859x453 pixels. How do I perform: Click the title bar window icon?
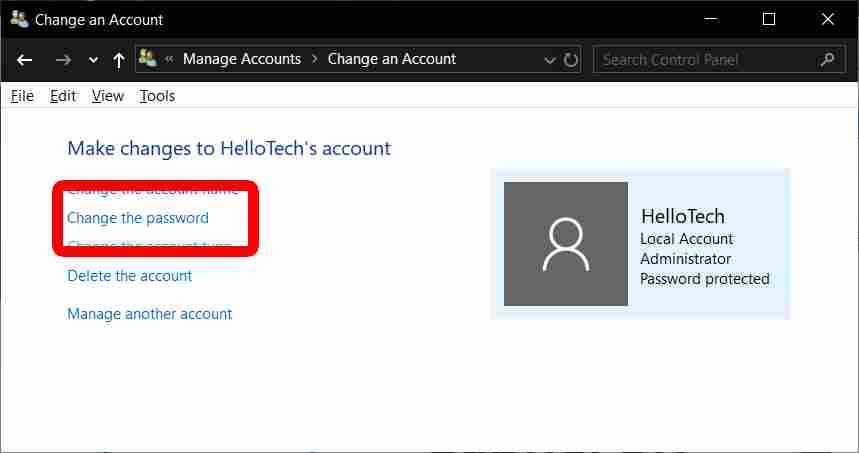pyautogui.click(x=18, y=19)
